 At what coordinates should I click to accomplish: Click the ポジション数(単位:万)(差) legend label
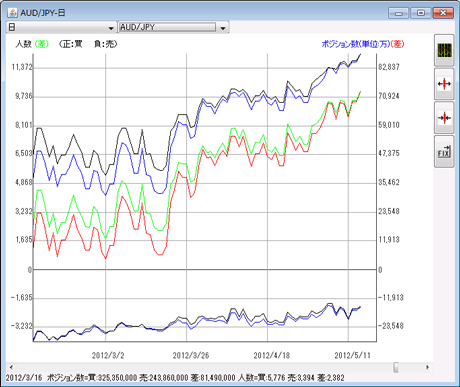pyautogui.click(x=363, y=44)
